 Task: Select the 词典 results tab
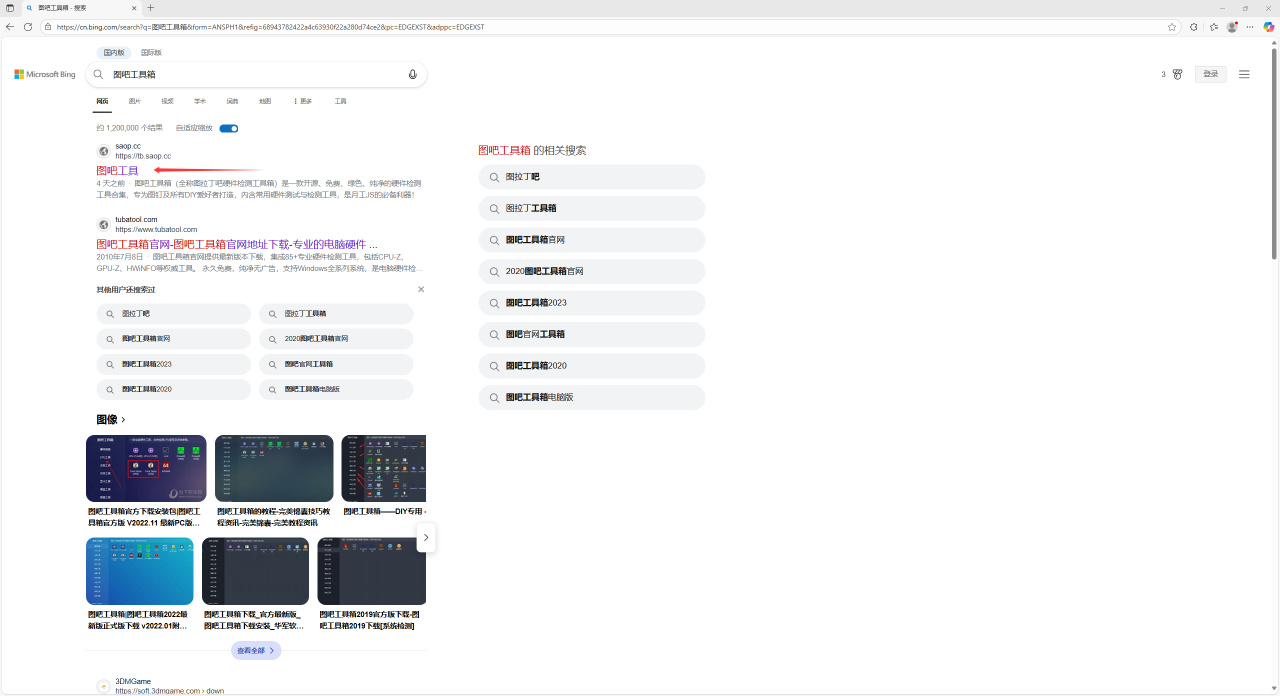pos(232,101)
